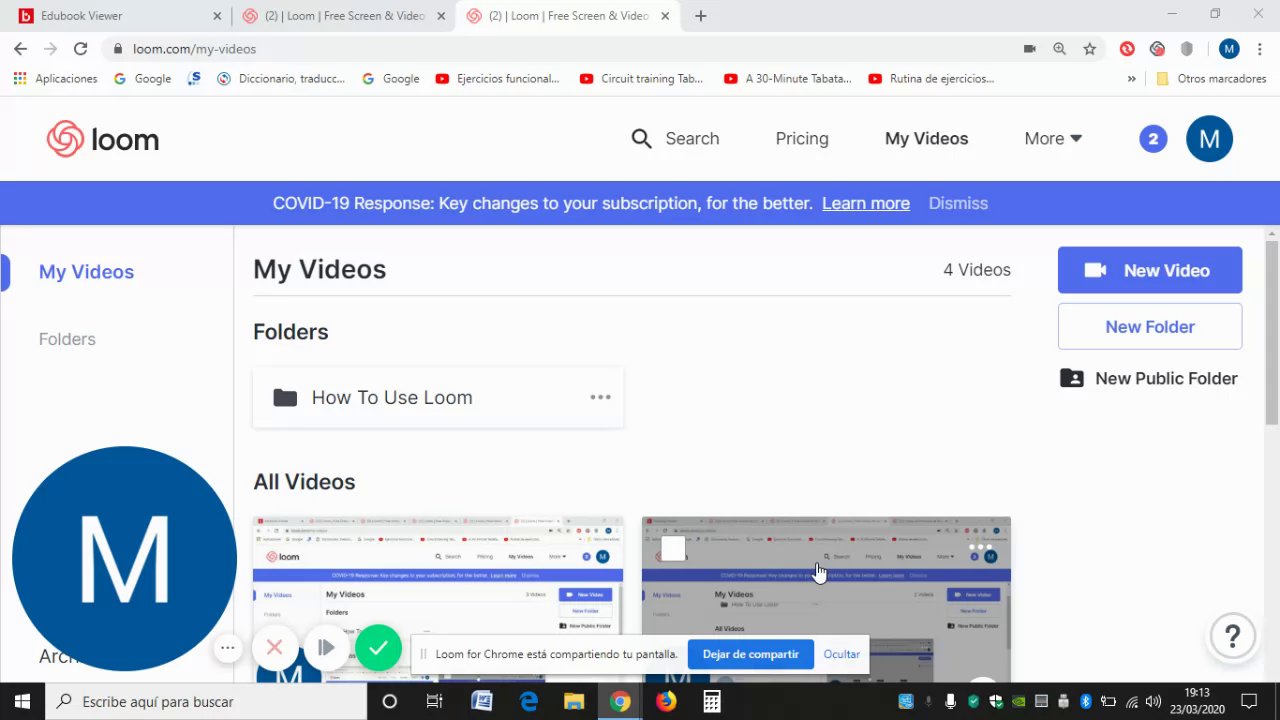Image resolution: width=1280 pixels, height=720 pixels.
Task: Open the second, grayed-out video thumbnail
Action: point(826,598)
